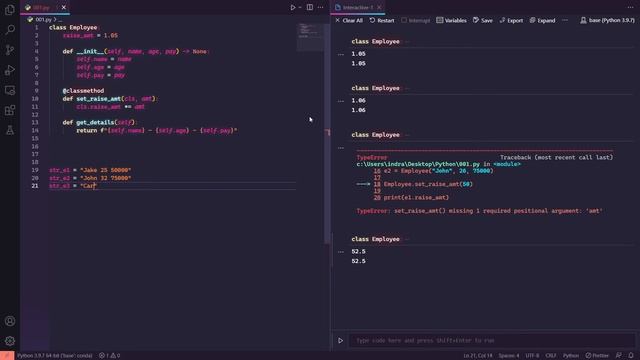Open feedback icon in status bar

coord(619,356)
